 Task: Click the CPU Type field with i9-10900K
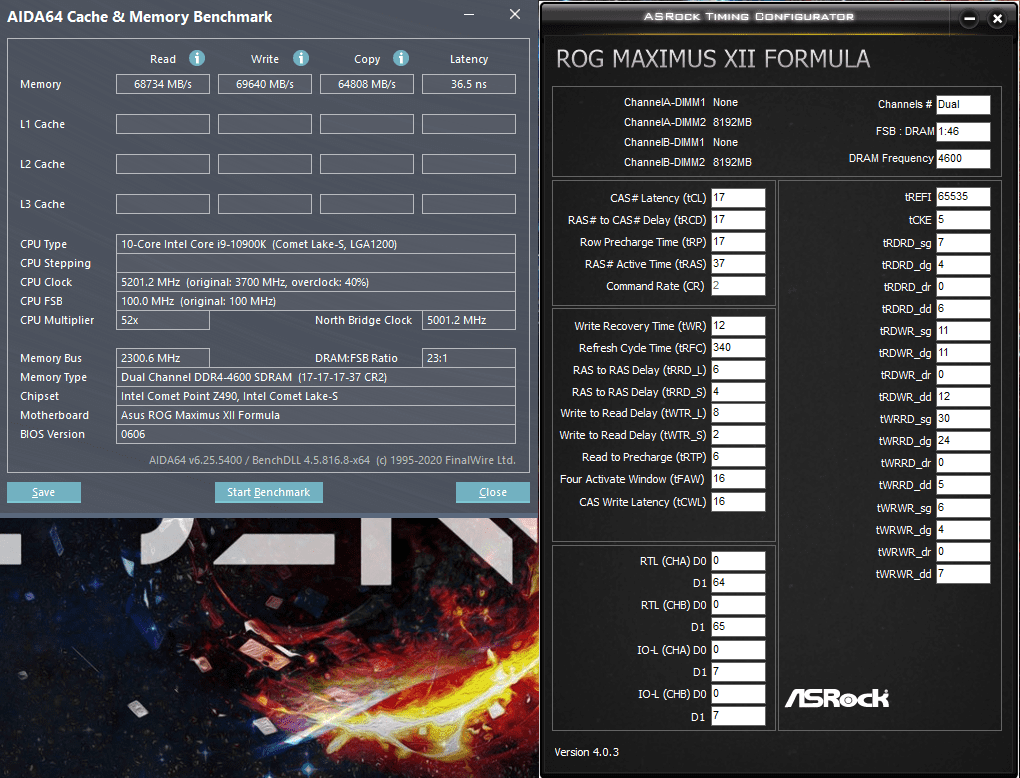point(315,244)
